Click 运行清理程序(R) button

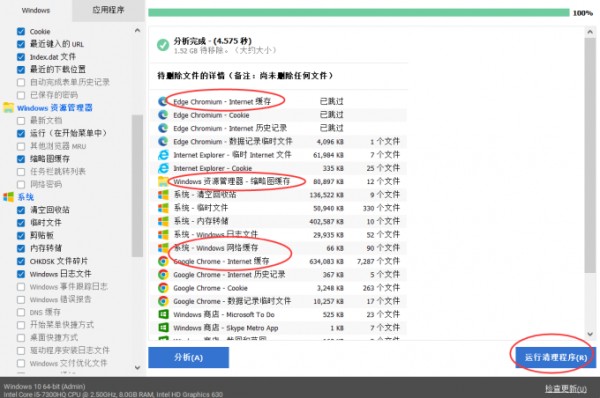[x=556, y=357]
